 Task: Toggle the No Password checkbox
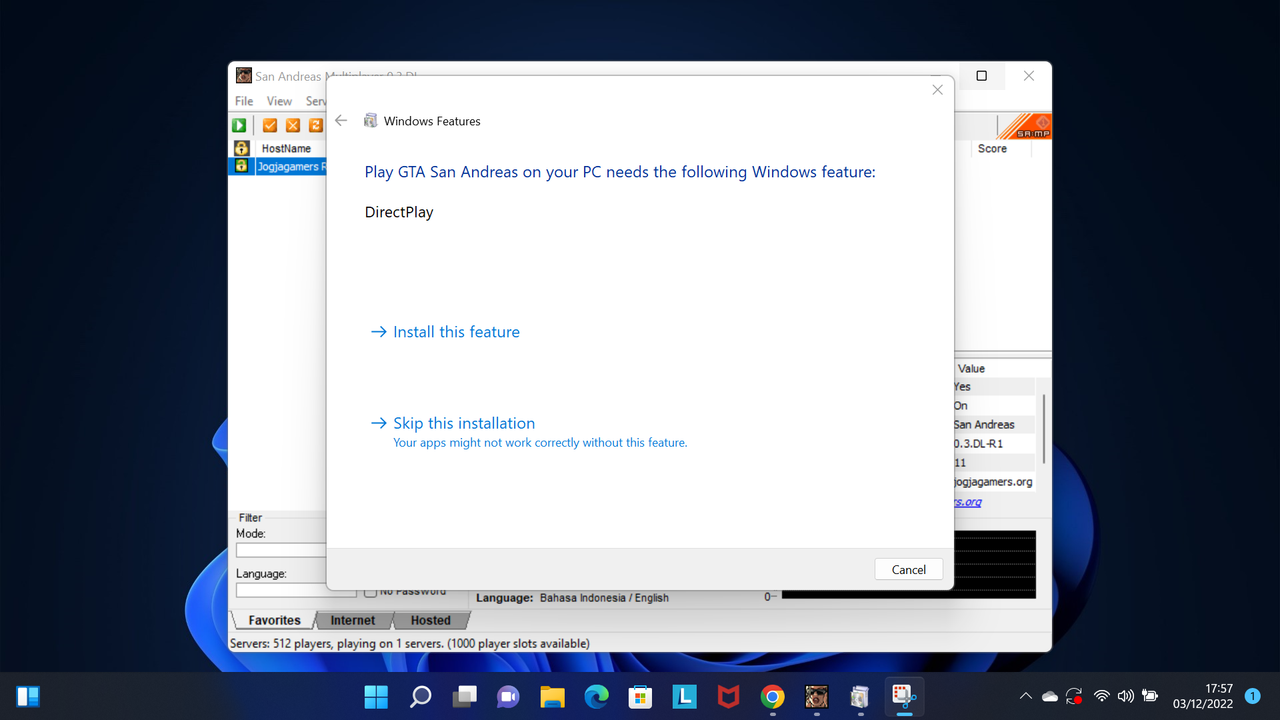pos(371,592)
